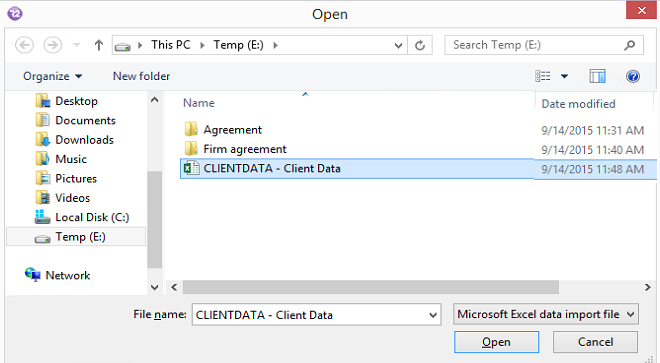Click the Open button
This screenshot has width=660, height=363.
click(496, 342)
